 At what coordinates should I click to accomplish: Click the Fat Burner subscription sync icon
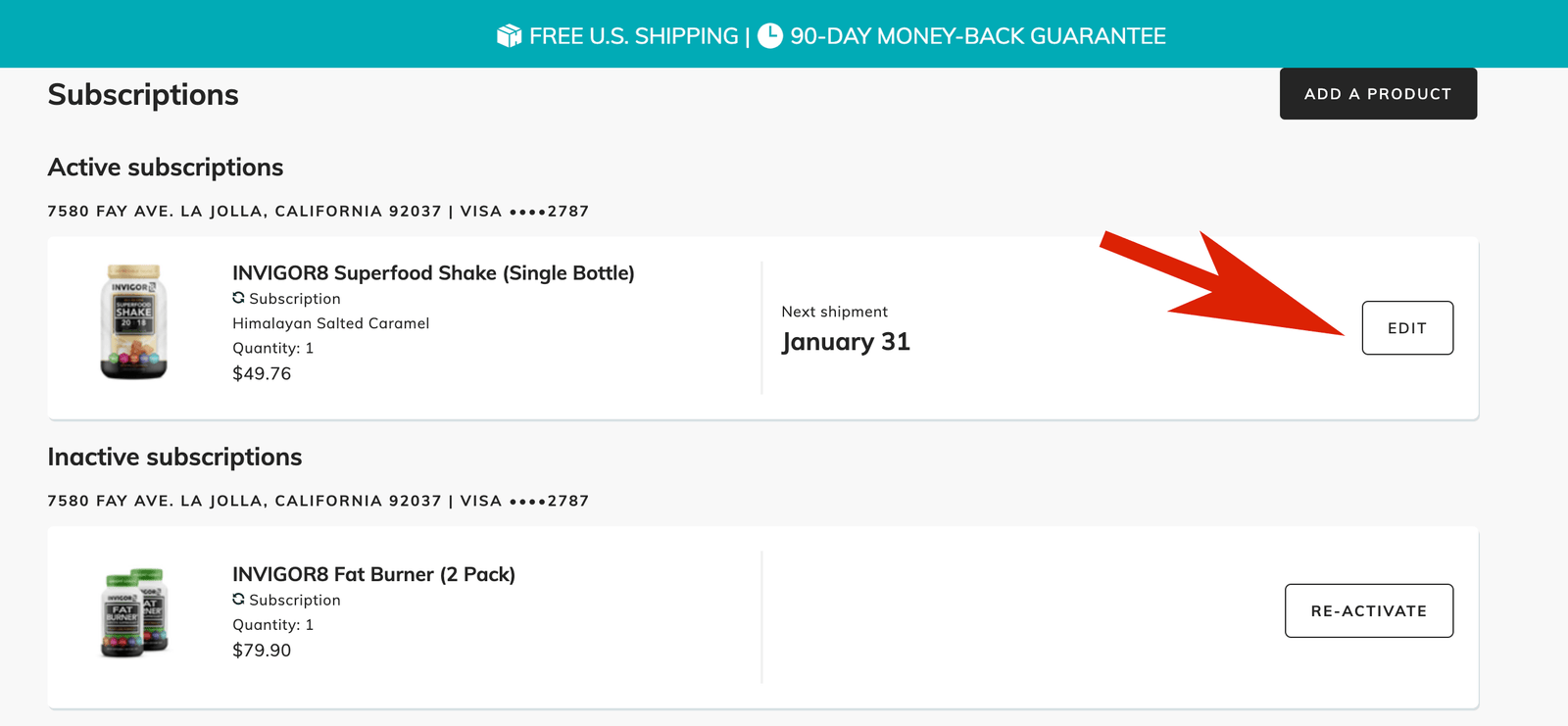point(238,599)
